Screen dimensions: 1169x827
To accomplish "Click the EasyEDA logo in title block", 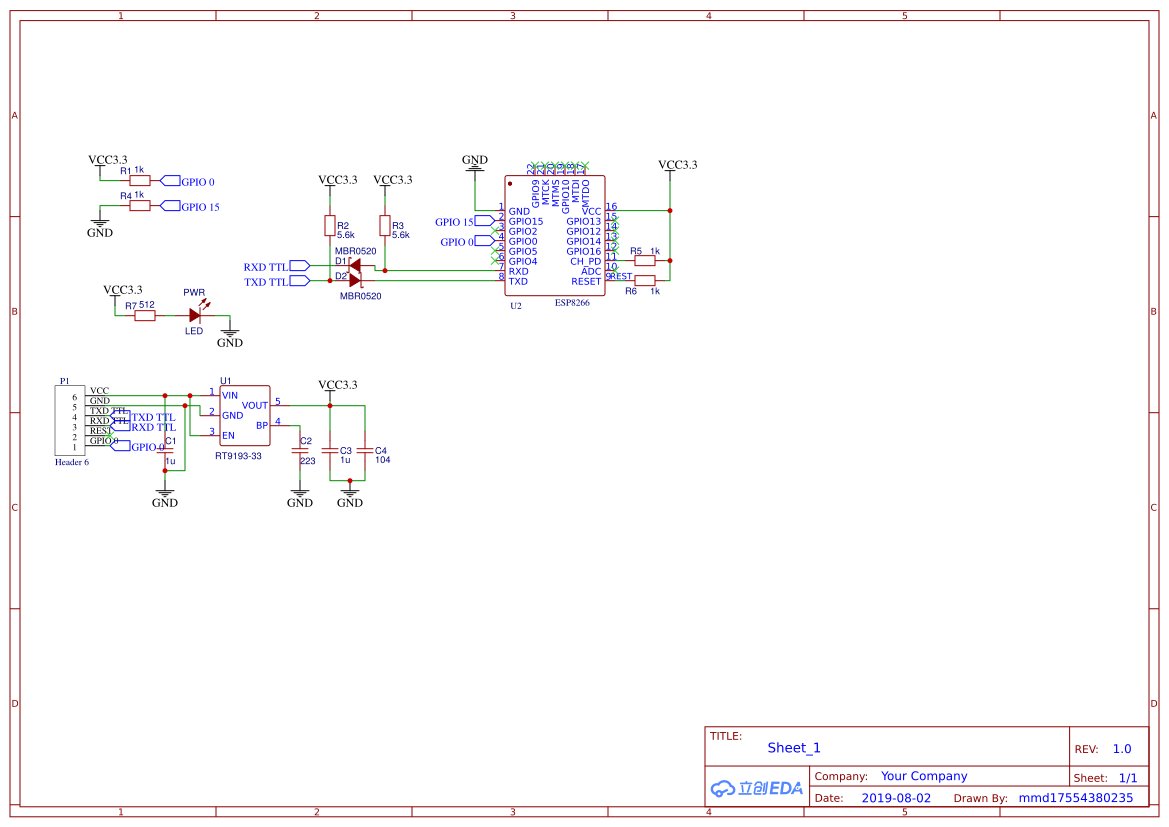I will point(757,788).
